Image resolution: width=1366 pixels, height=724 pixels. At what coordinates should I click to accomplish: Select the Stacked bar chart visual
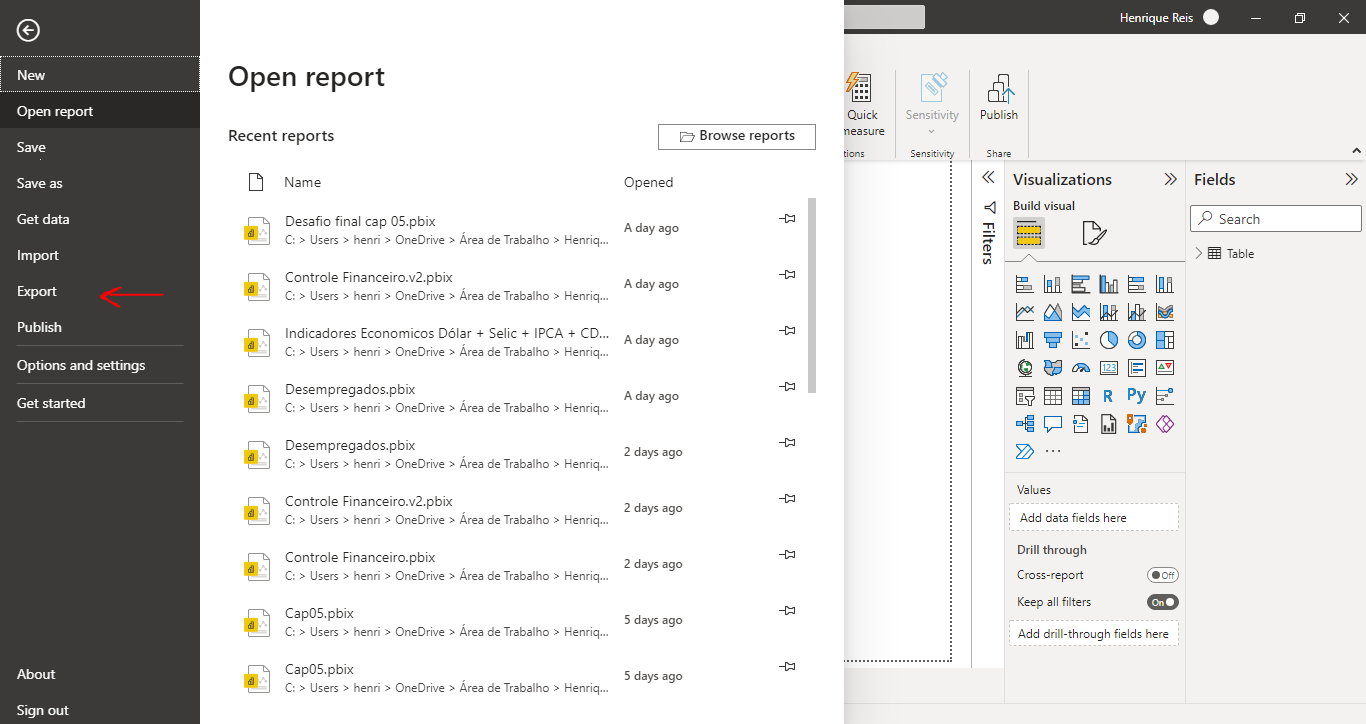pos(1024,285)
